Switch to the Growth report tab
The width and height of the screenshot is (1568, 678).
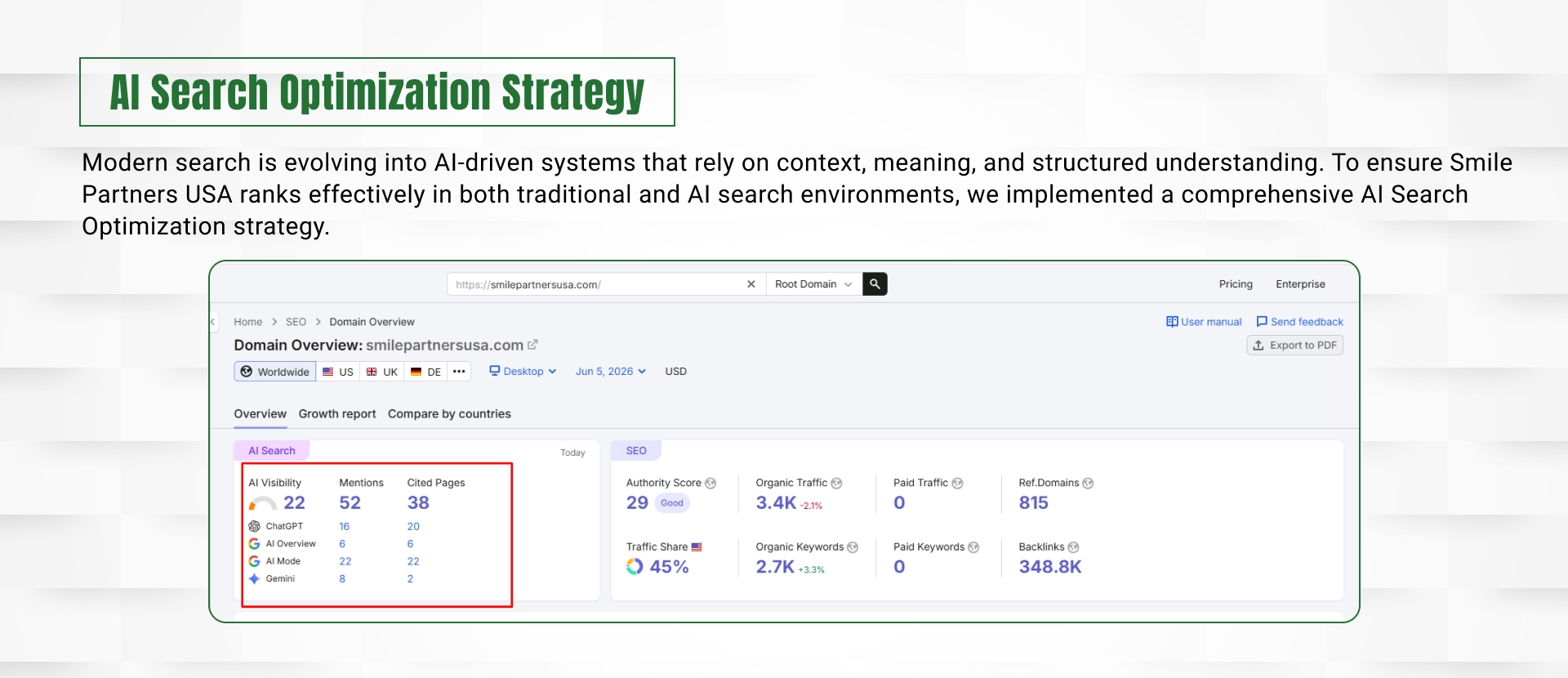(337, 414)
